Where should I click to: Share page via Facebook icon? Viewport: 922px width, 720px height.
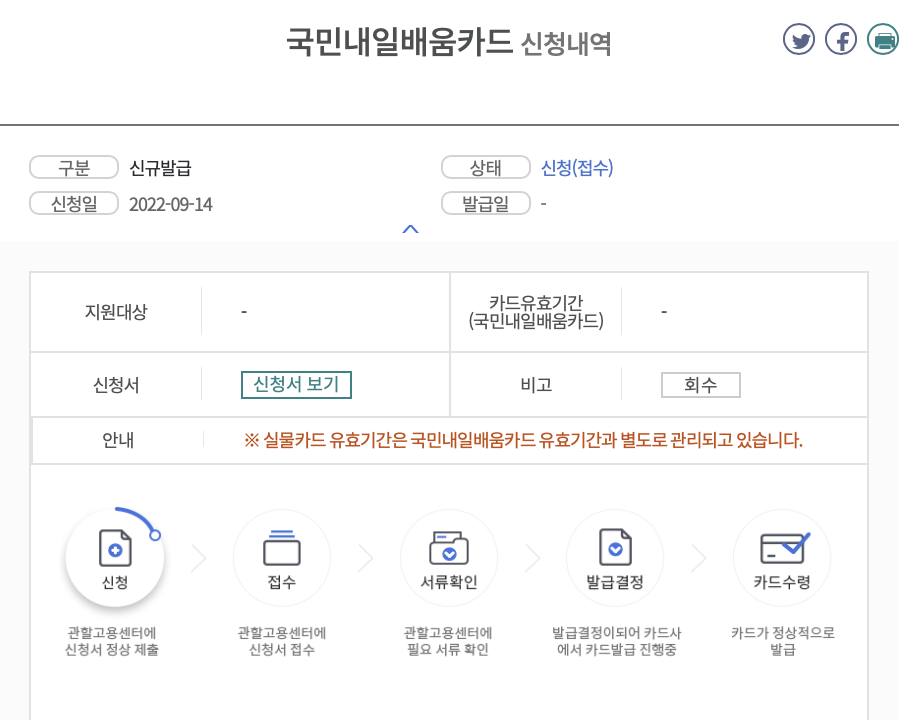click(841, 39)
